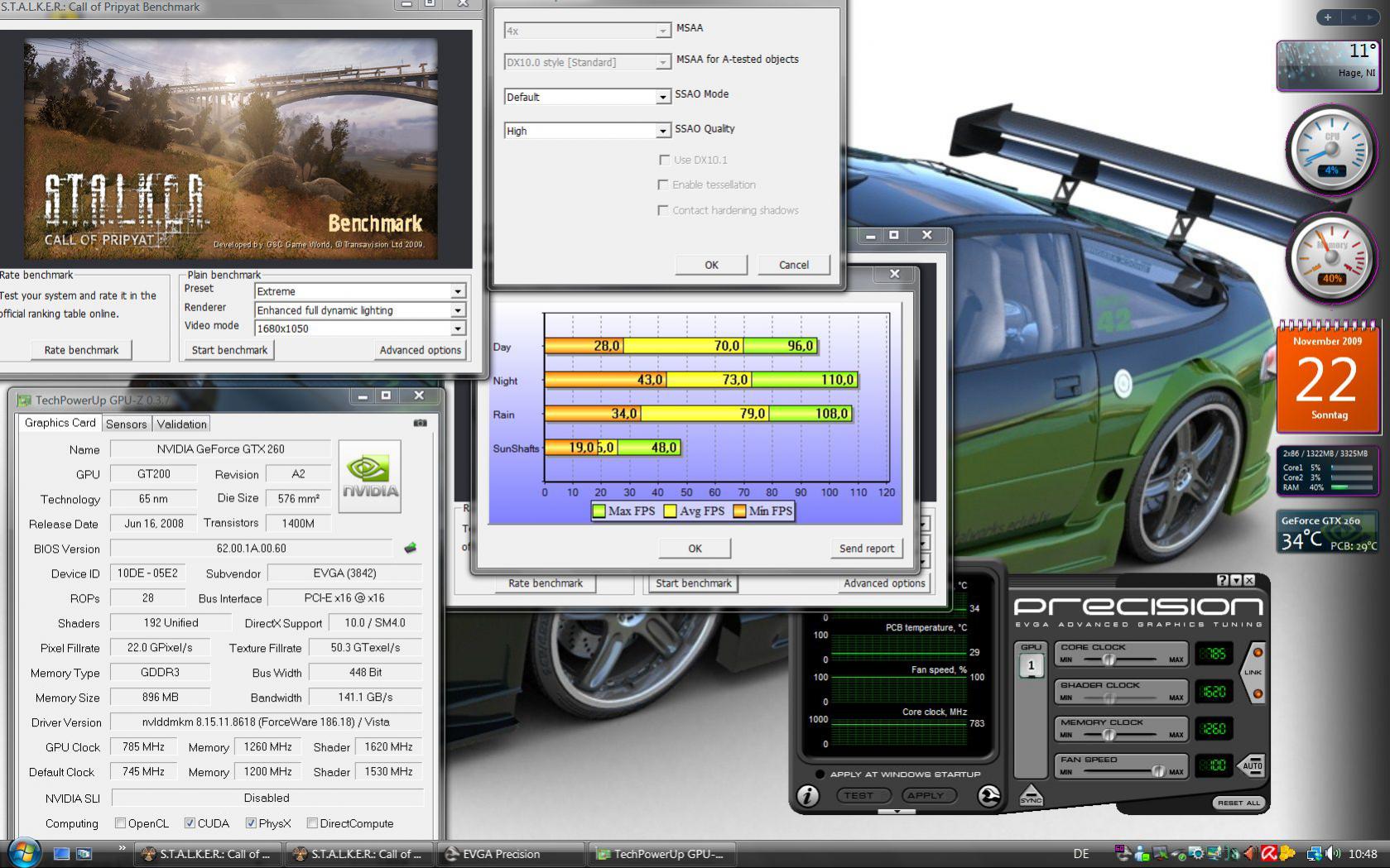This screenshot has height=868, width=1390.
Task: Click the red Avira tray icon
Action: [x=1268, y=853]
